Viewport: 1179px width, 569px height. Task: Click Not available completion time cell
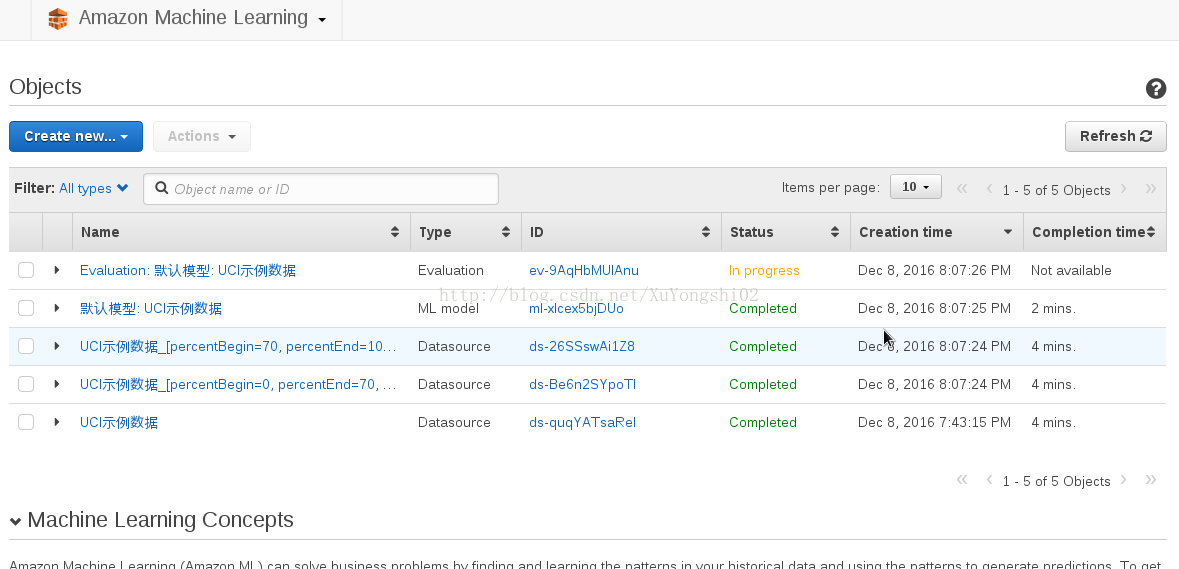point(1071,270)
